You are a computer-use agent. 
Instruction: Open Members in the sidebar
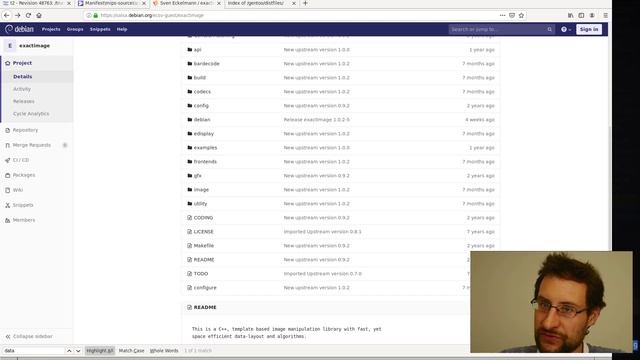(24, 220)
